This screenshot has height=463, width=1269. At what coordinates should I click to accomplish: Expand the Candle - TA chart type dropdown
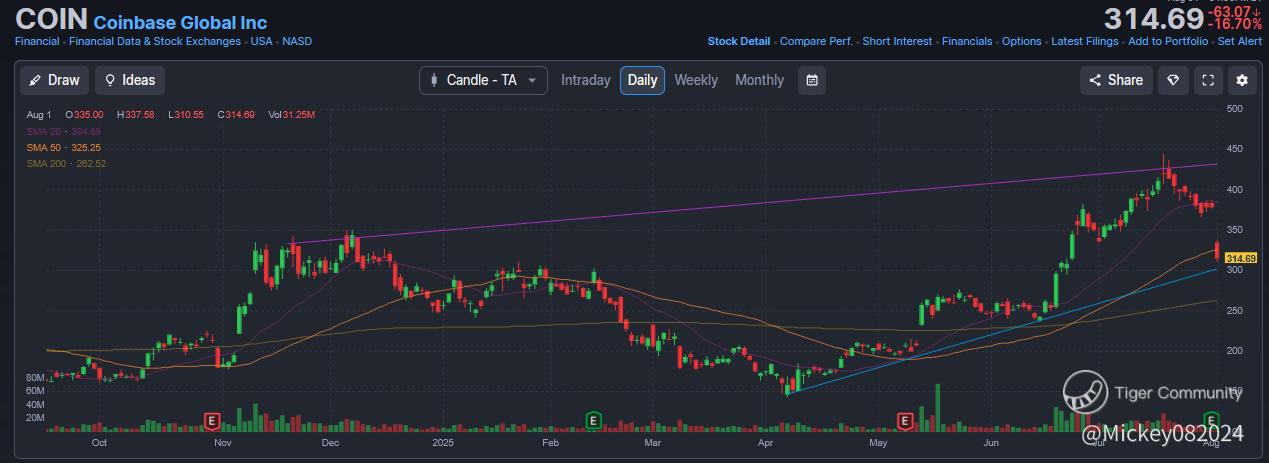coord(483,80)
